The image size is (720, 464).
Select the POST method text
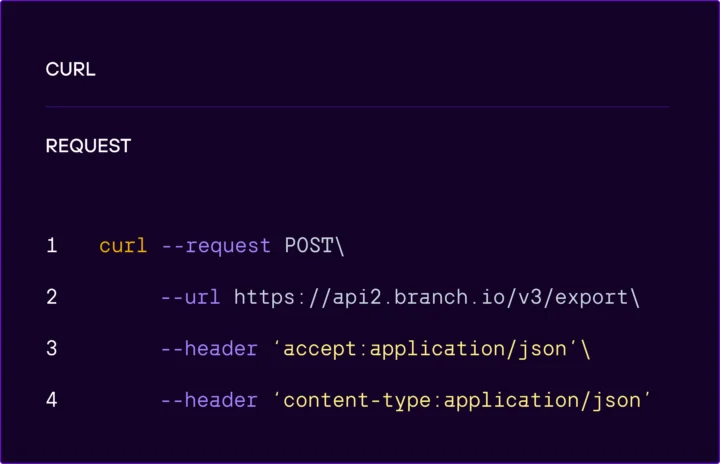(x=309, y=246)
